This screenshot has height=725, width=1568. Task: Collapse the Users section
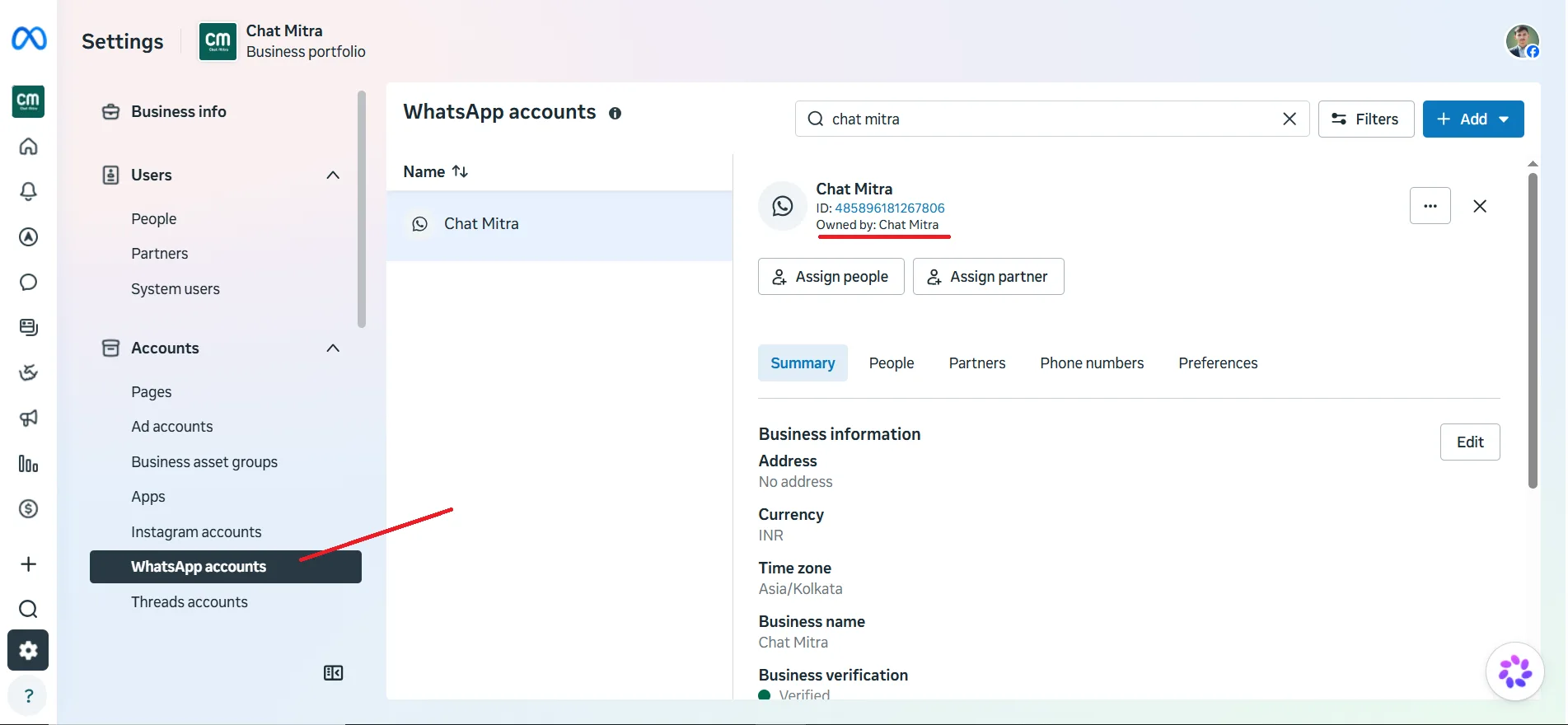tap(333, 175)
